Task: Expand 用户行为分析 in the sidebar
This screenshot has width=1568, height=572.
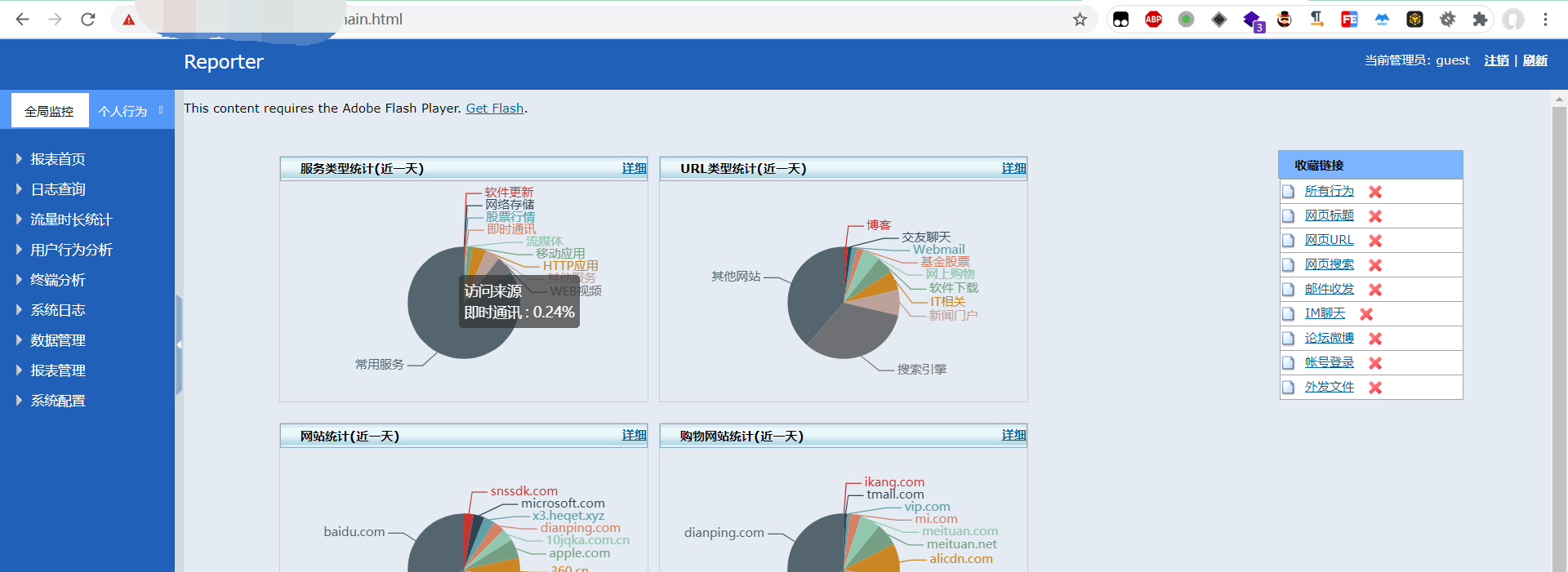Action: [x=70, y=250]
